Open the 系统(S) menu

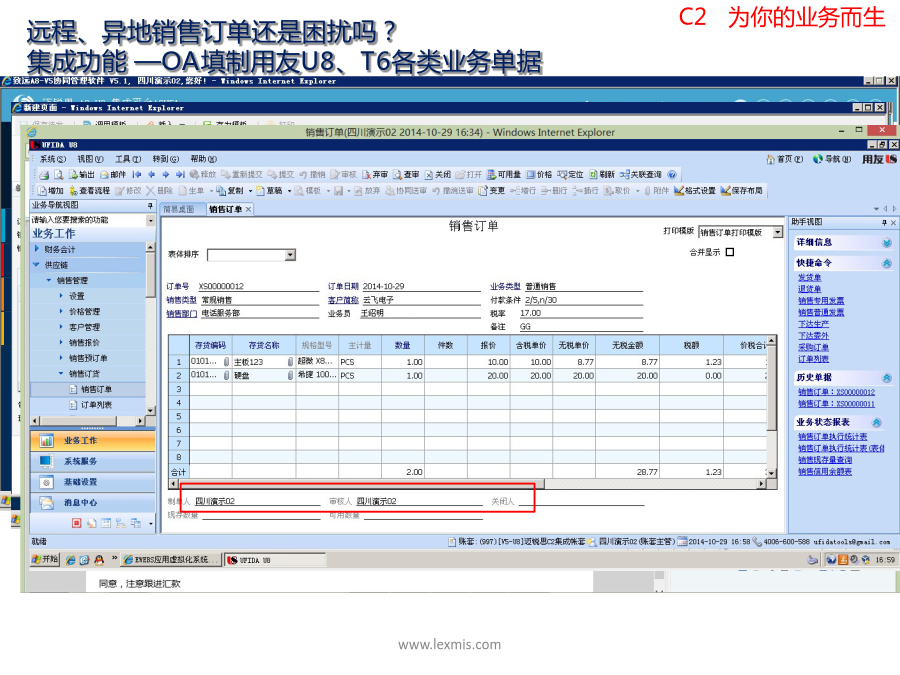pyautogui.click(x=52, y=159)
